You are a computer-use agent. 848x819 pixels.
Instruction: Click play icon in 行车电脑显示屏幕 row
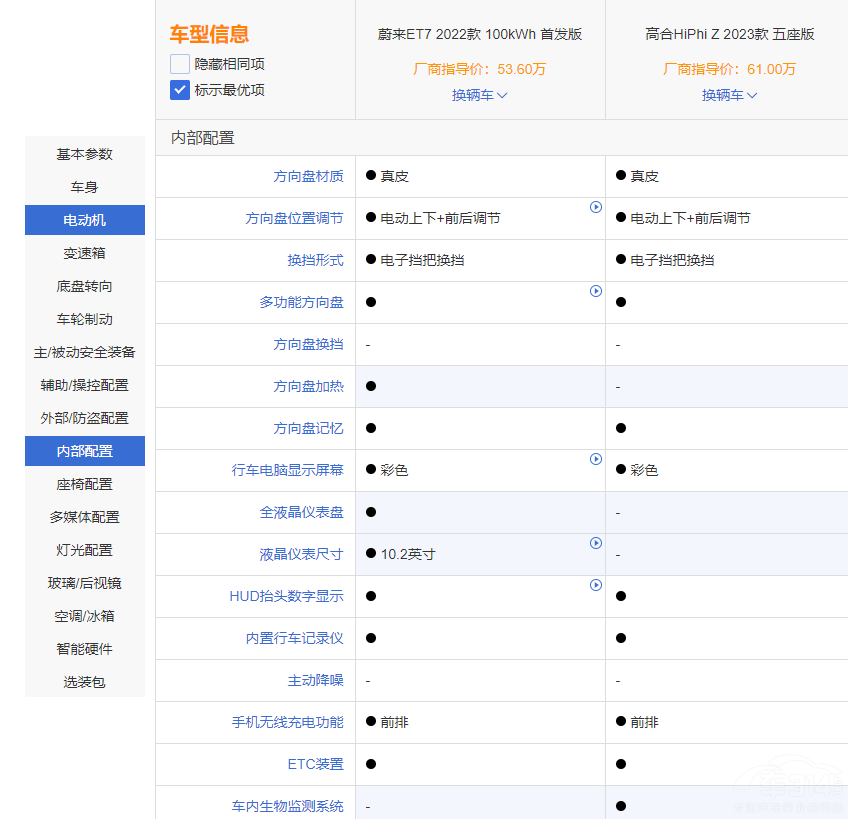click(596, 459)
